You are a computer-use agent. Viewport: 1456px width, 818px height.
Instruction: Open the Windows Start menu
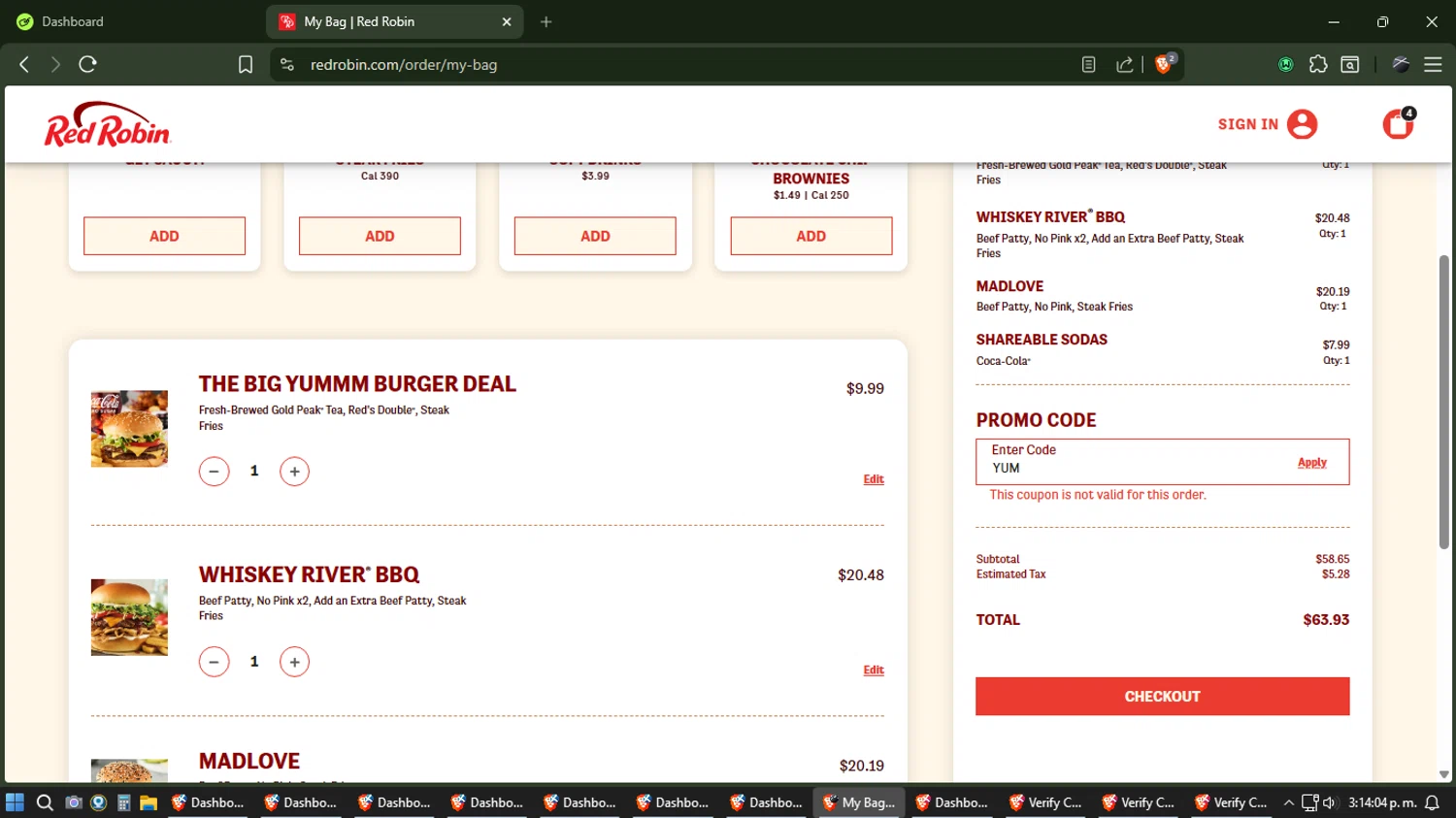[x=15, y=802]
